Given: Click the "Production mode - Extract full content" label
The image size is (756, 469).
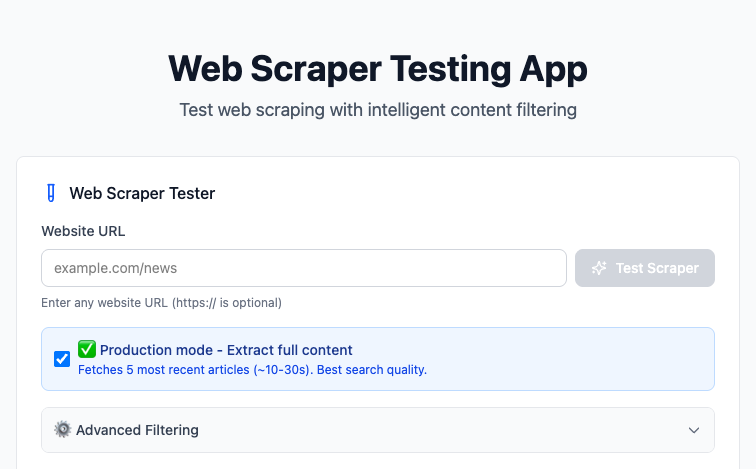Looking at the screenshot, I should [226, 350].
